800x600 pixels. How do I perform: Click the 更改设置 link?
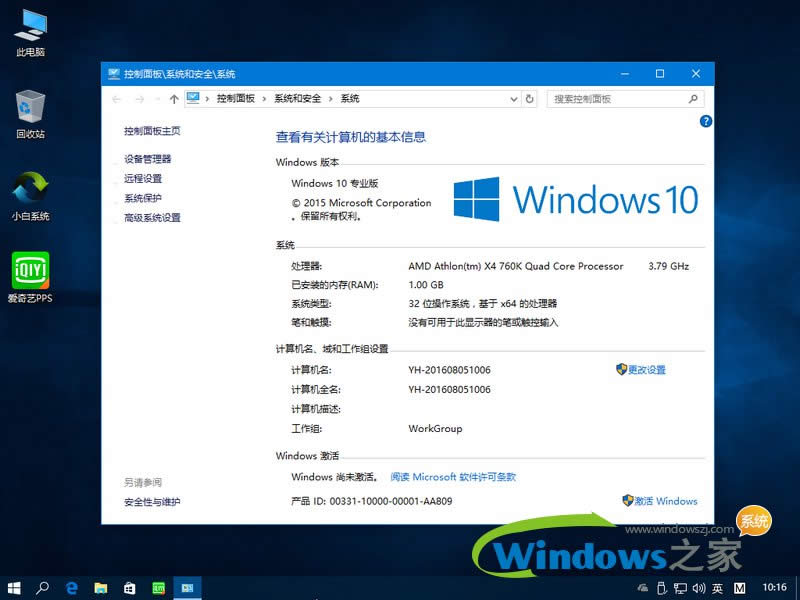(x=648, y=368)
